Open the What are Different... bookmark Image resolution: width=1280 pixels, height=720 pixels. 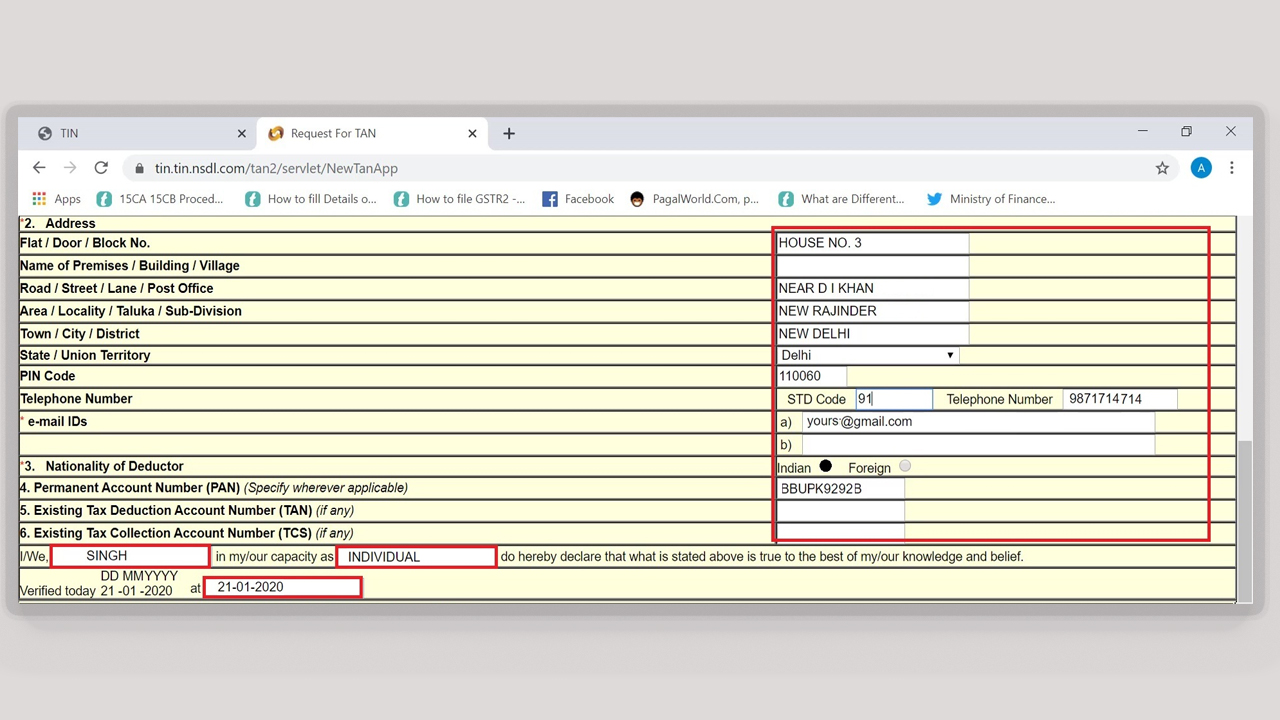841,199
